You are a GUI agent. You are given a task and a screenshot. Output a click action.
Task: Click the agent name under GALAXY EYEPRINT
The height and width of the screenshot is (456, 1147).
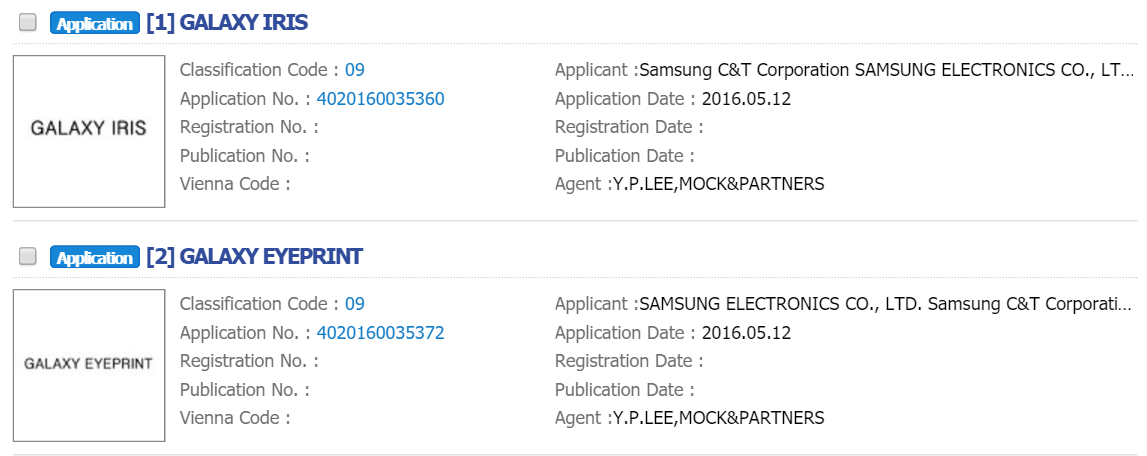click(x=718, y=418)
